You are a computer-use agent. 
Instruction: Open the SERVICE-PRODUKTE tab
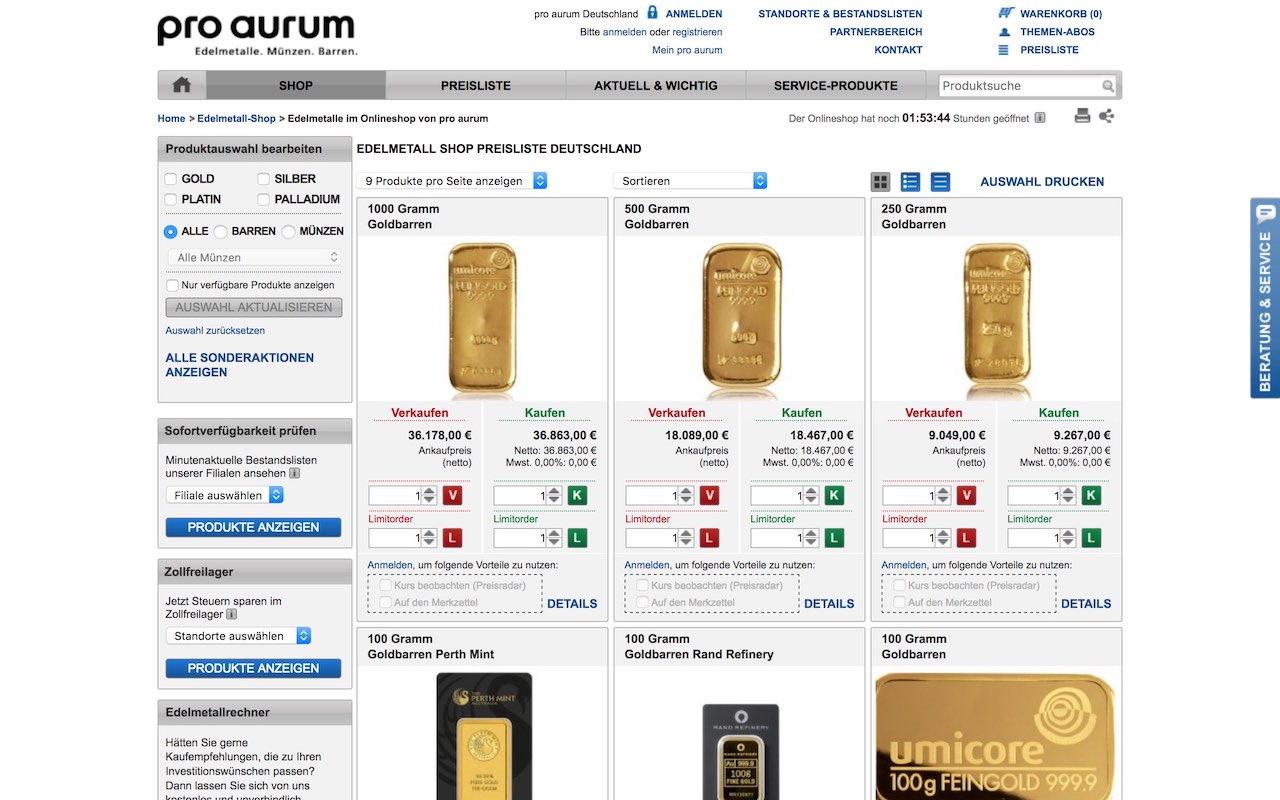[836, 85]
